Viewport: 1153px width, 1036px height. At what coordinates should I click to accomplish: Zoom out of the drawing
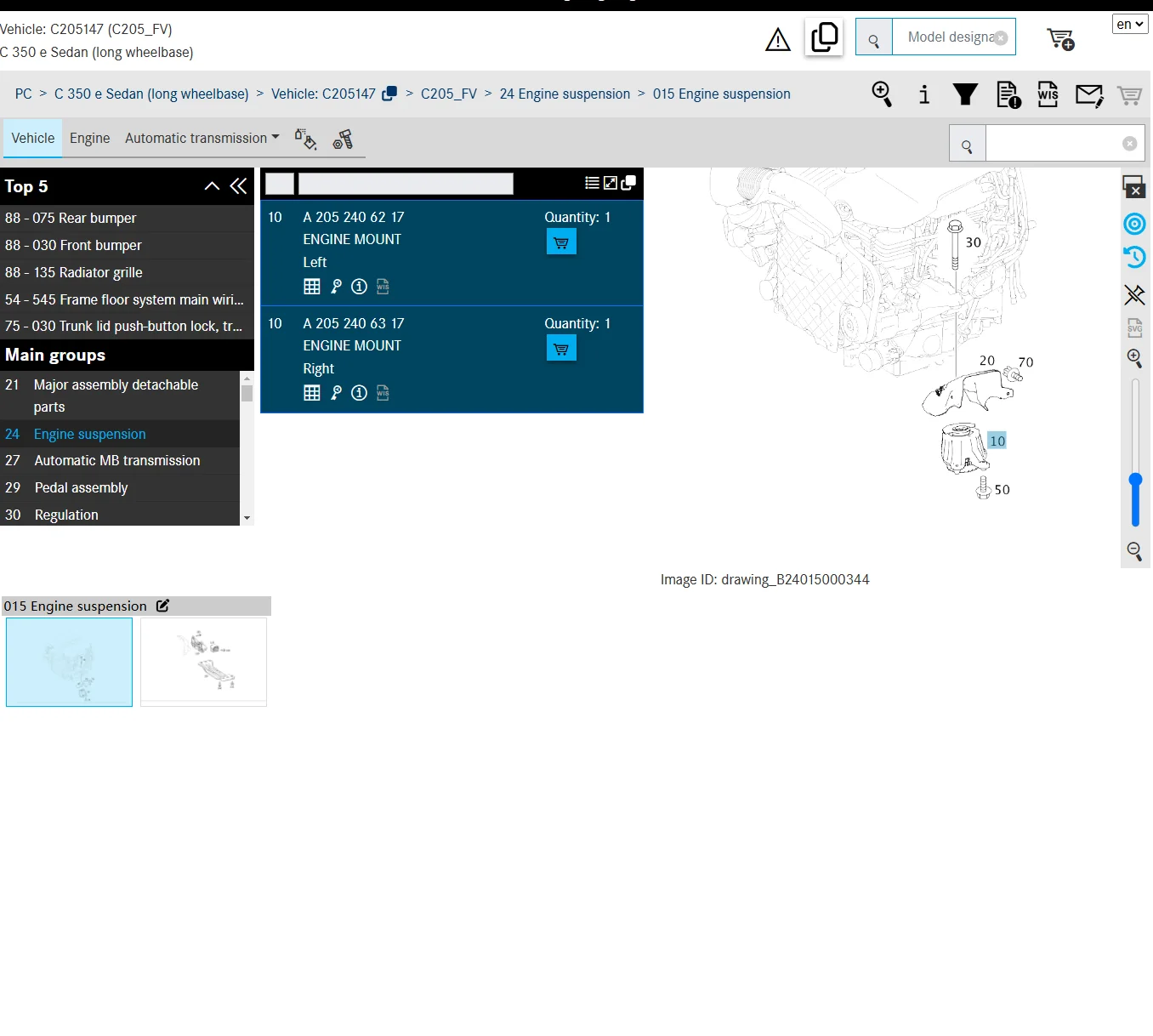point(1134,551)
